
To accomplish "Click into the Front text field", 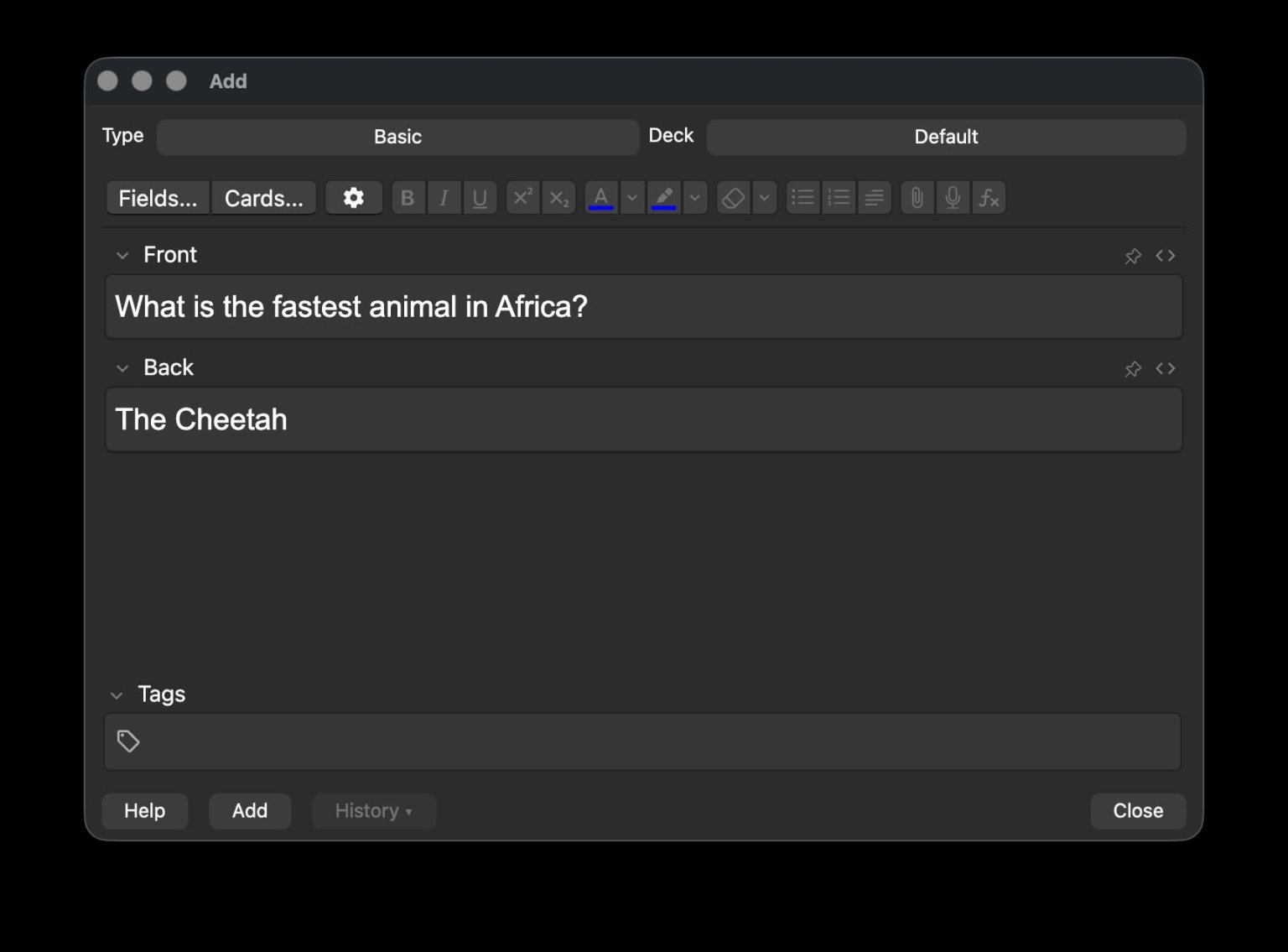I will (x=643, y=307).
